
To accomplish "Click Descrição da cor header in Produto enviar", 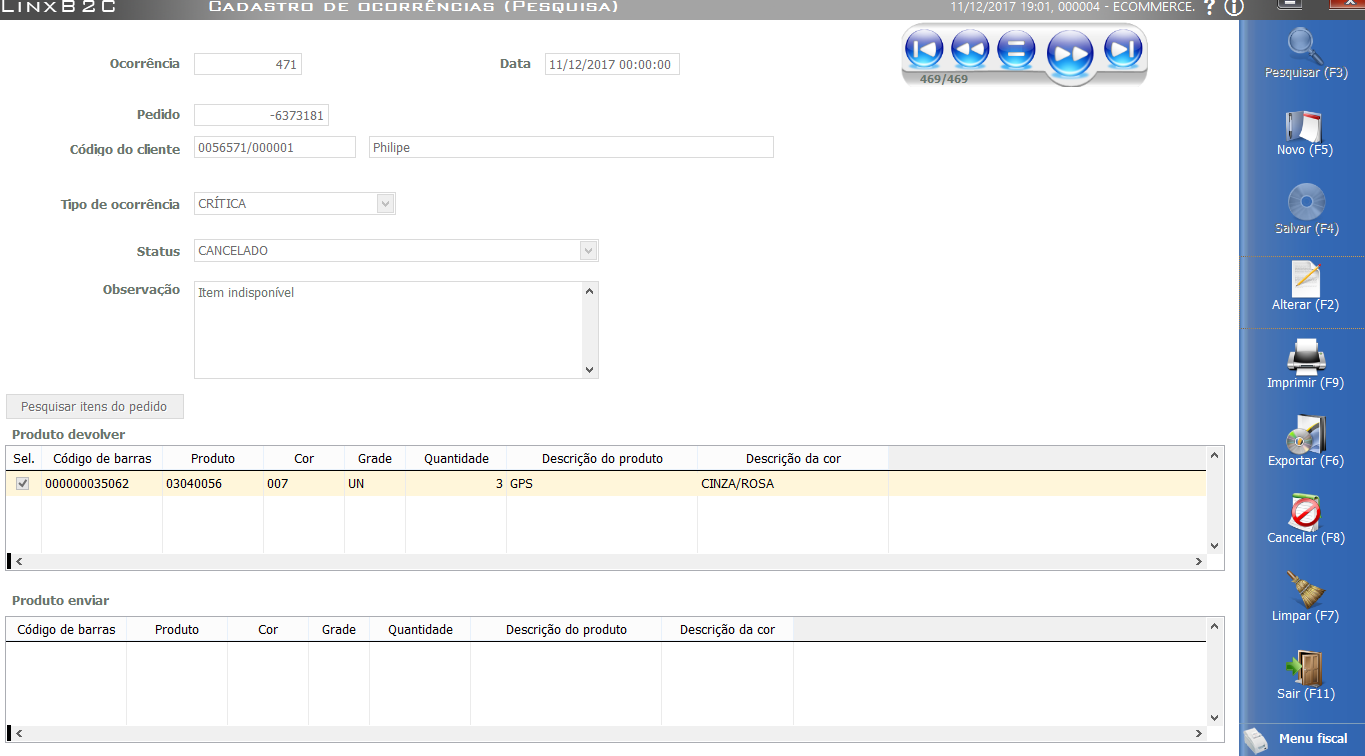I will pos(727,630).
